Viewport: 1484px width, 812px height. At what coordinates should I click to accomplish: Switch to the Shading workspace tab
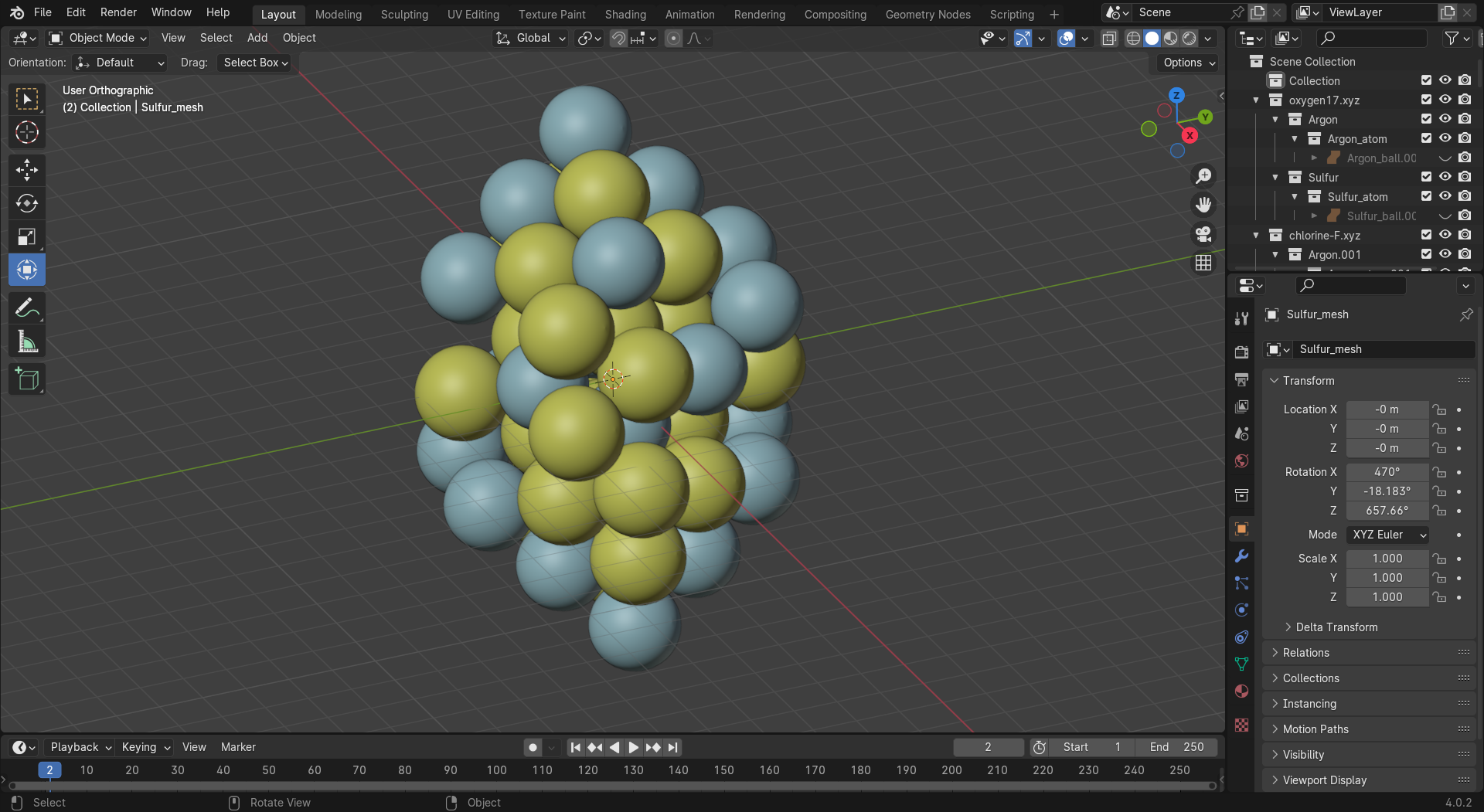tap(625, 14)
